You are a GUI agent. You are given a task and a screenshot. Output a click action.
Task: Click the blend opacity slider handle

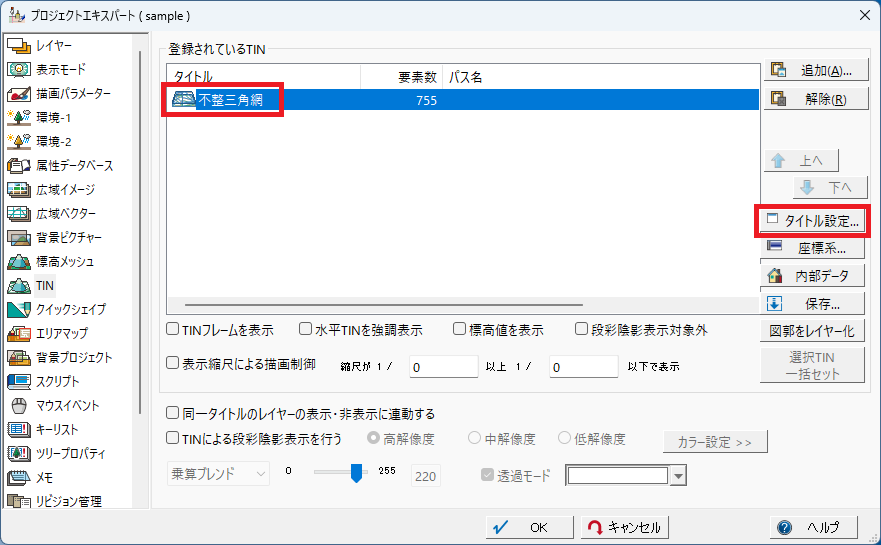[356, 473]
